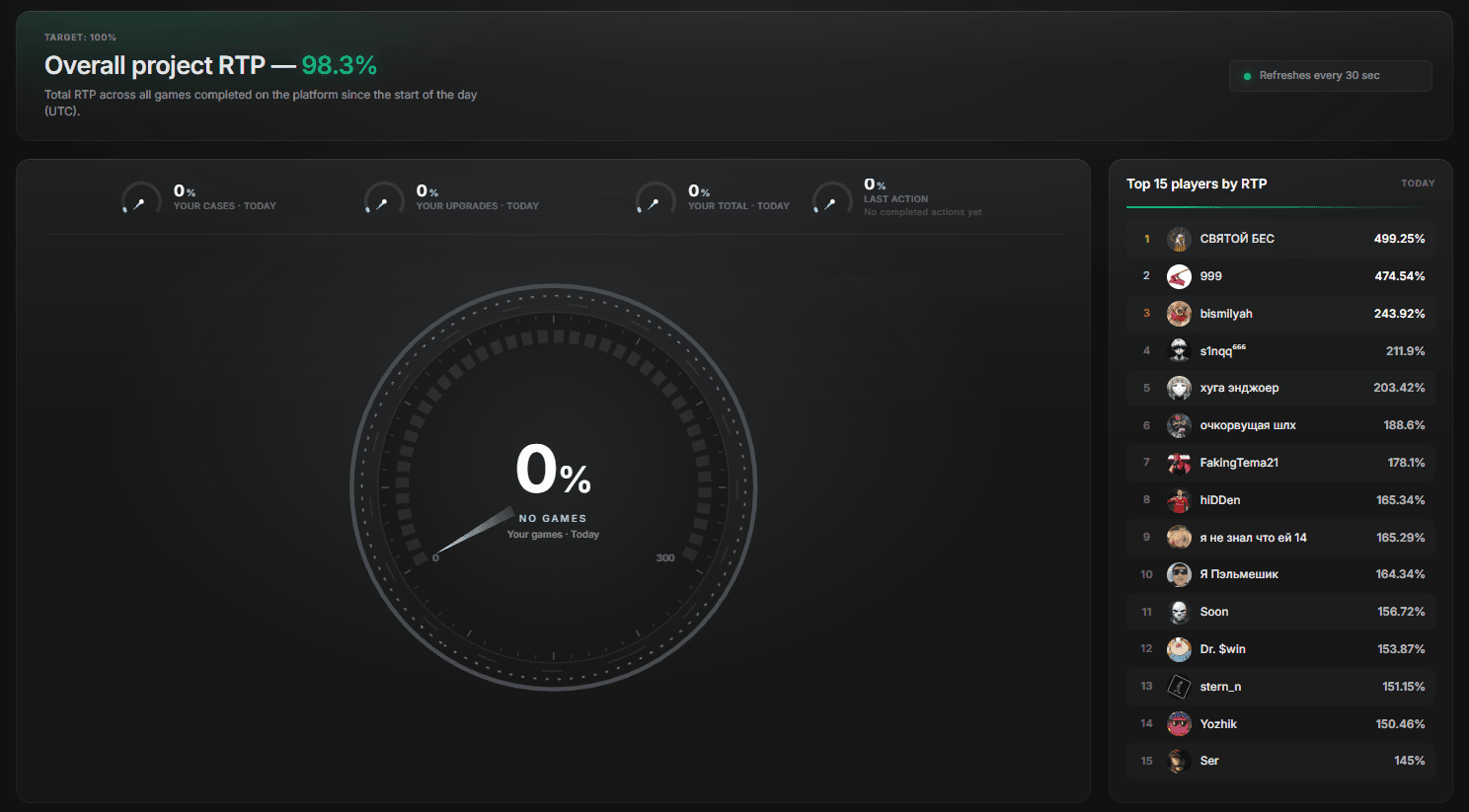Open хуга энджоер avatar
This screenshot has height=812, width=1469.
pos(1179,388)
